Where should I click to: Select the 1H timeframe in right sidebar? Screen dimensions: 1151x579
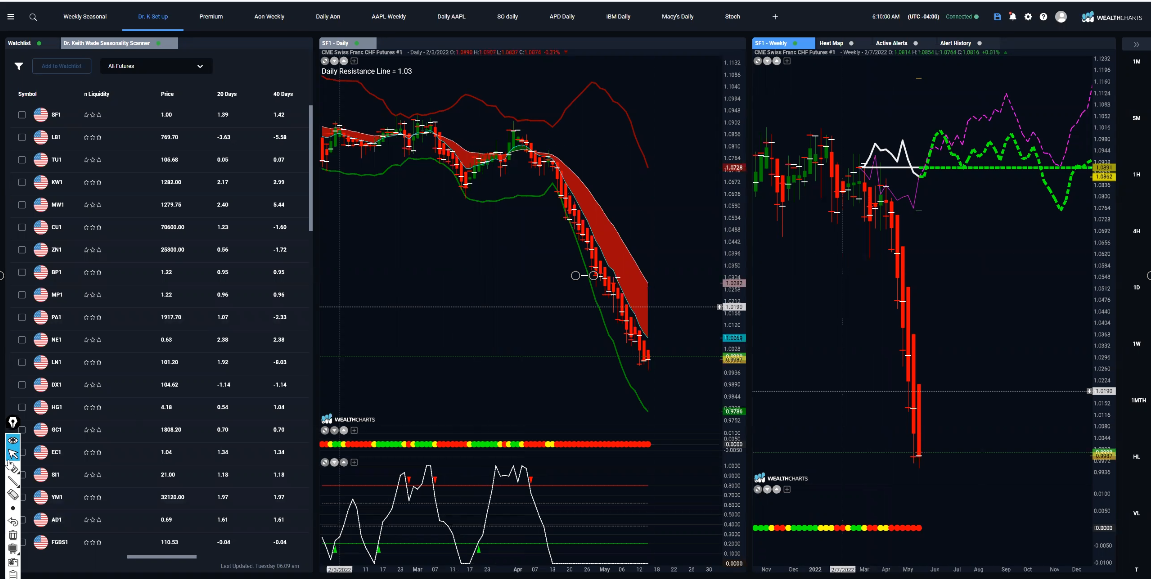[x=1136, y=174]
